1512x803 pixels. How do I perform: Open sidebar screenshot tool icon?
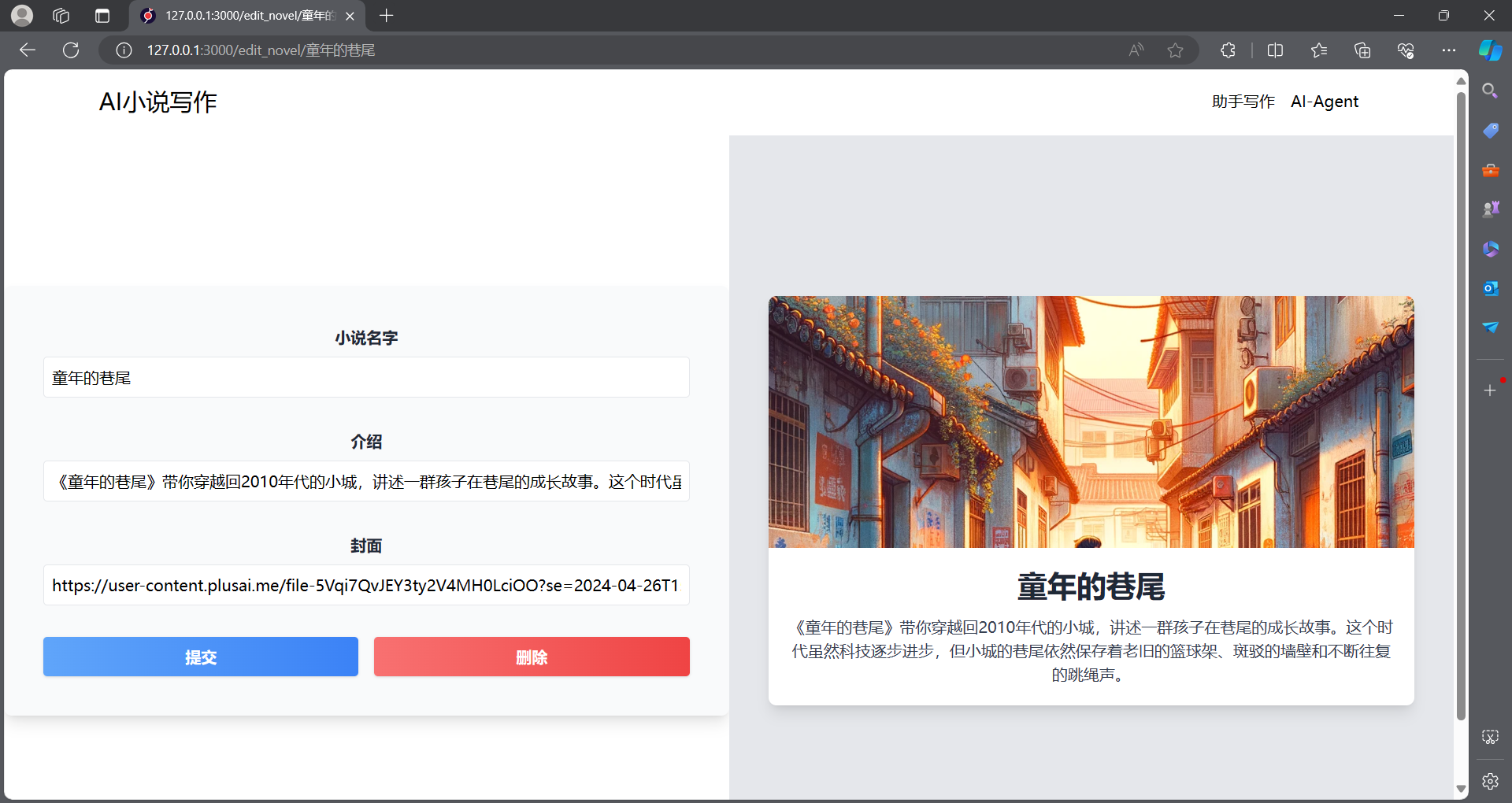pyautogui.click(x=1490, y=737)
